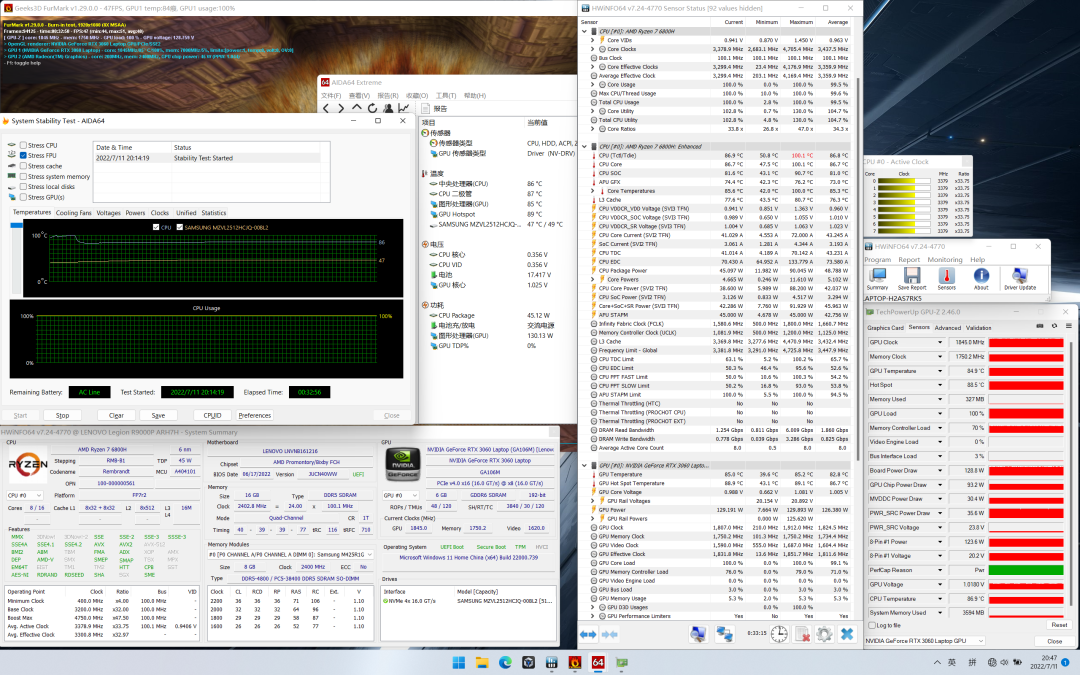Click the Preferences button
Screen dimensions: 1080x675
(x=254, y=415)
